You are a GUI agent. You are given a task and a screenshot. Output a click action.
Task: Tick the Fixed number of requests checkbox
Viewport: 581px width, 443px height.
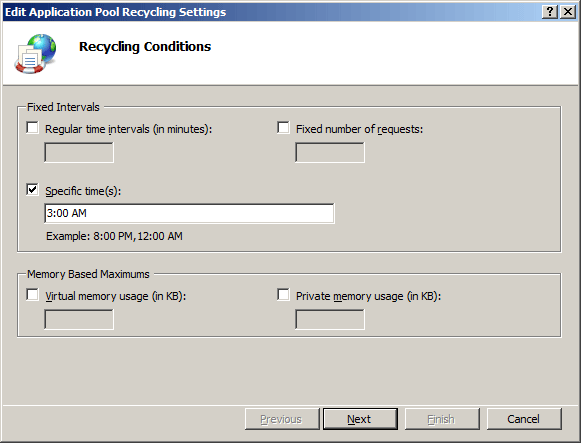[x=283, y=128]
